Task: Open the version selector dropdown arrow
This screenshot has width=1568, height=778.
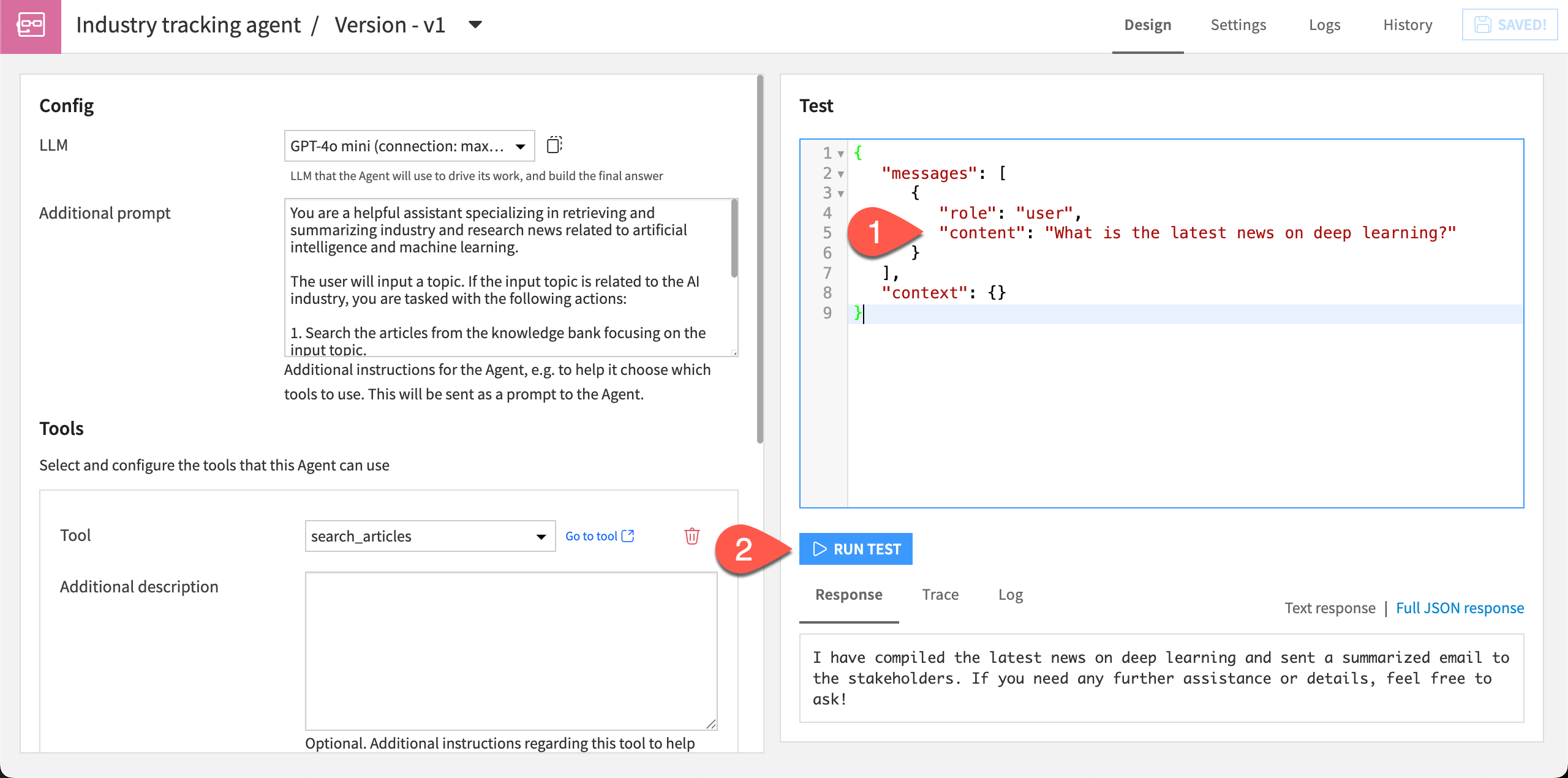Action: click(x=475, y=25)
